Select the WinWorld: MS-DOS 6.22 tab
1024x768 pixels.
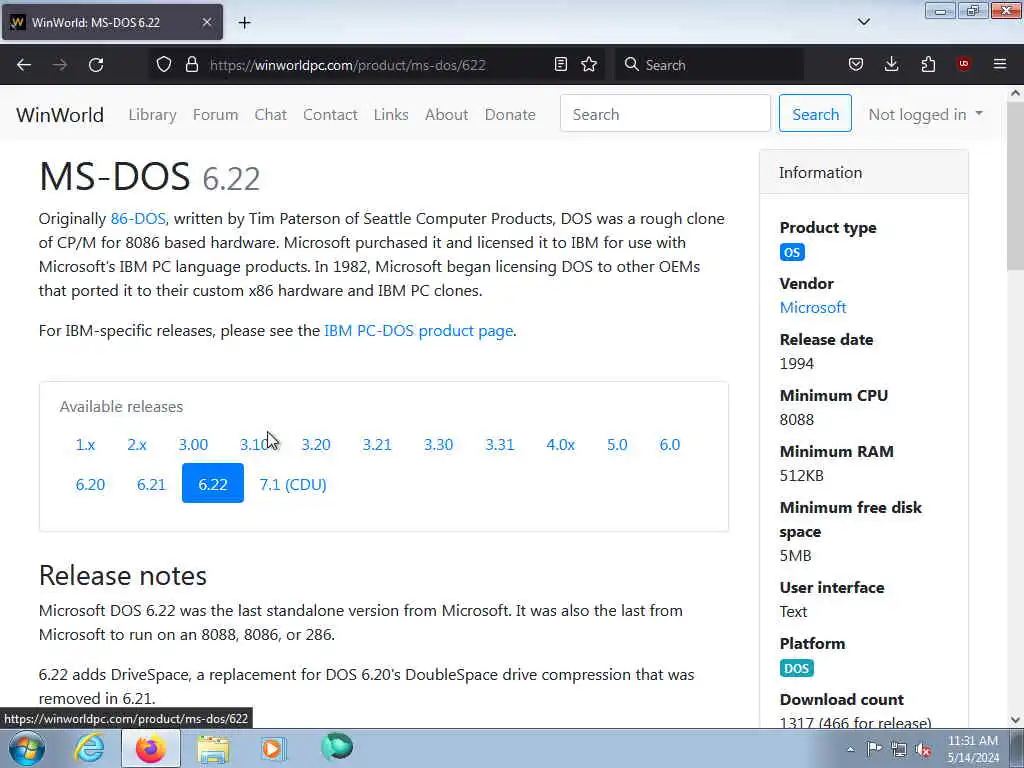click(x=112, y=22)
